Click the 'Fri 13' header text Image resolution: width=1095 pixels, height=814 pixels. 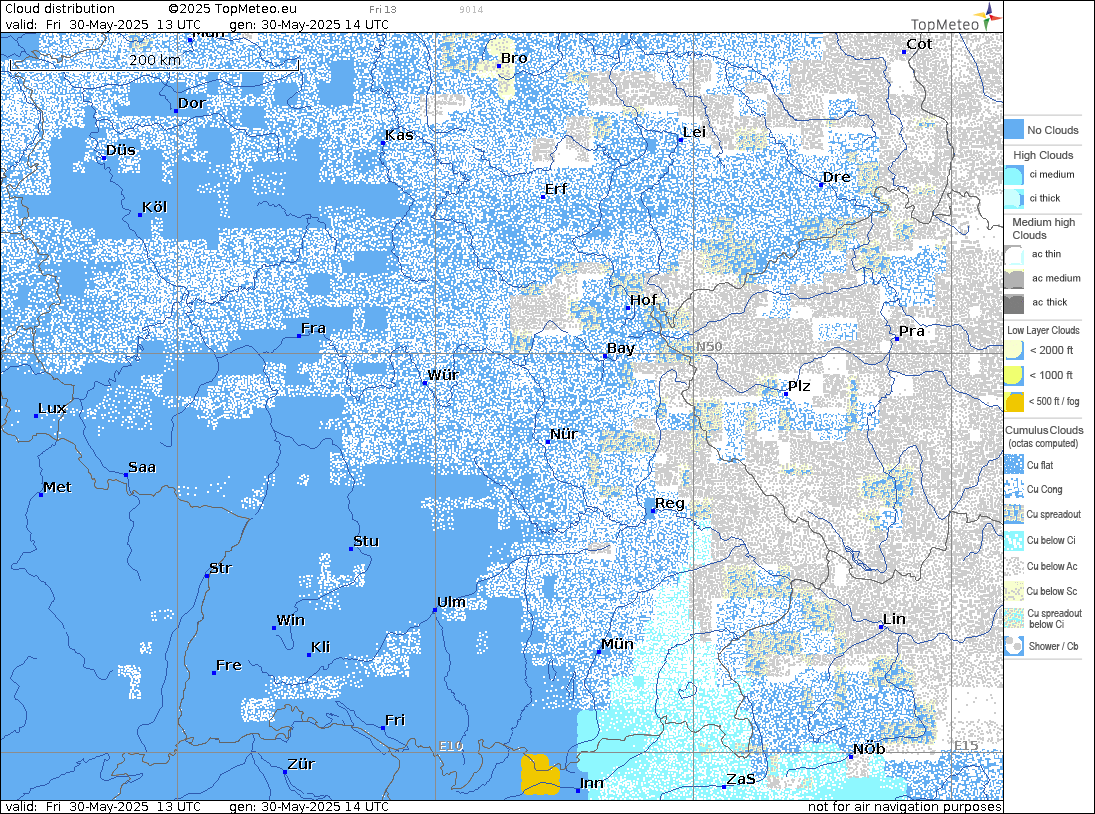383,10
